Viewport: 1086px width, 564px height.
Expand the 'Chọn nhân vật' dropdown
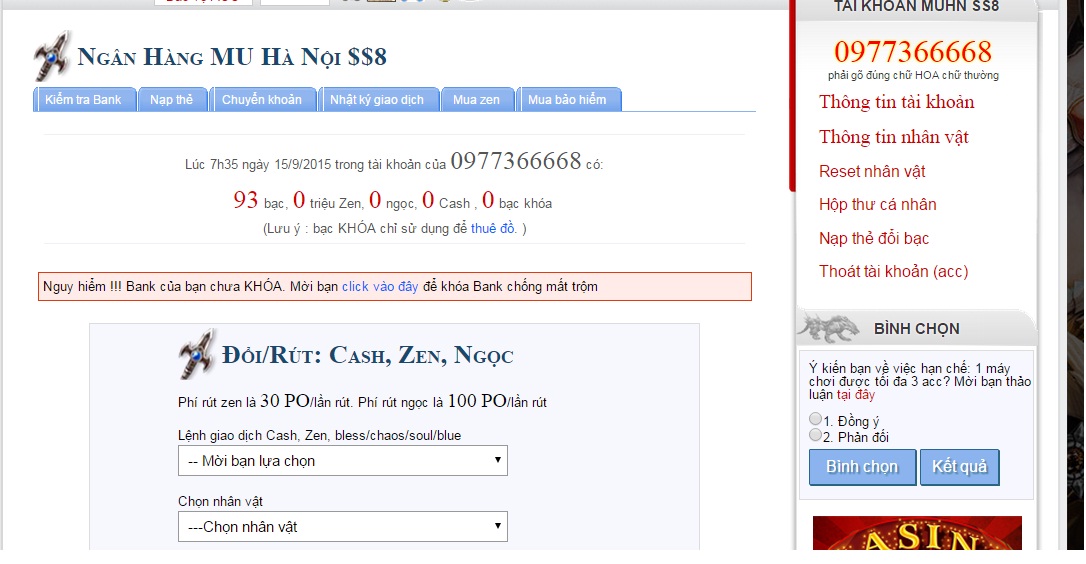[343, 527]
